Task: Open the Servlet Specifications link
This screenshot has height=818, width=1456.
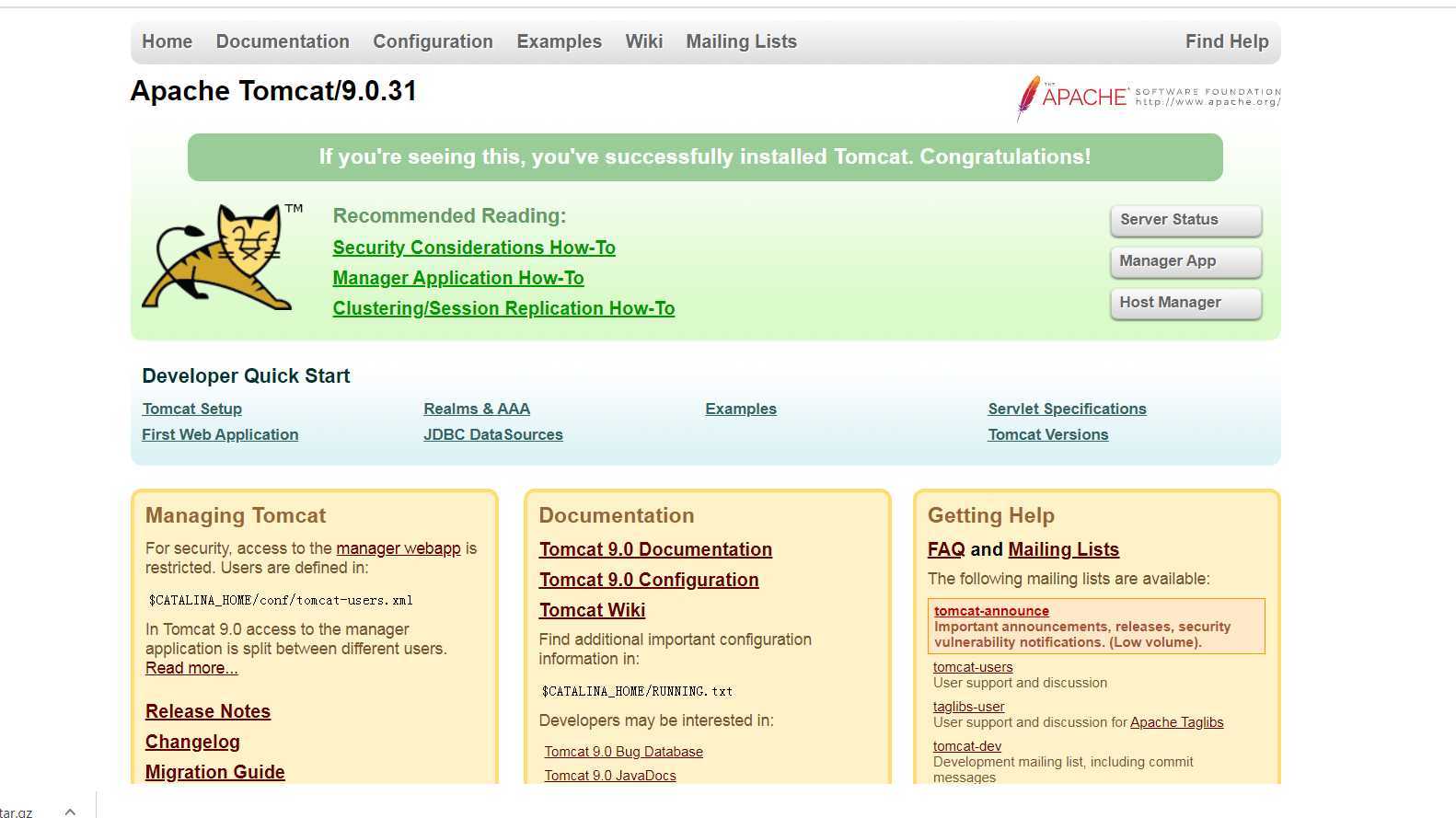Action: [x=1067, y=409]
